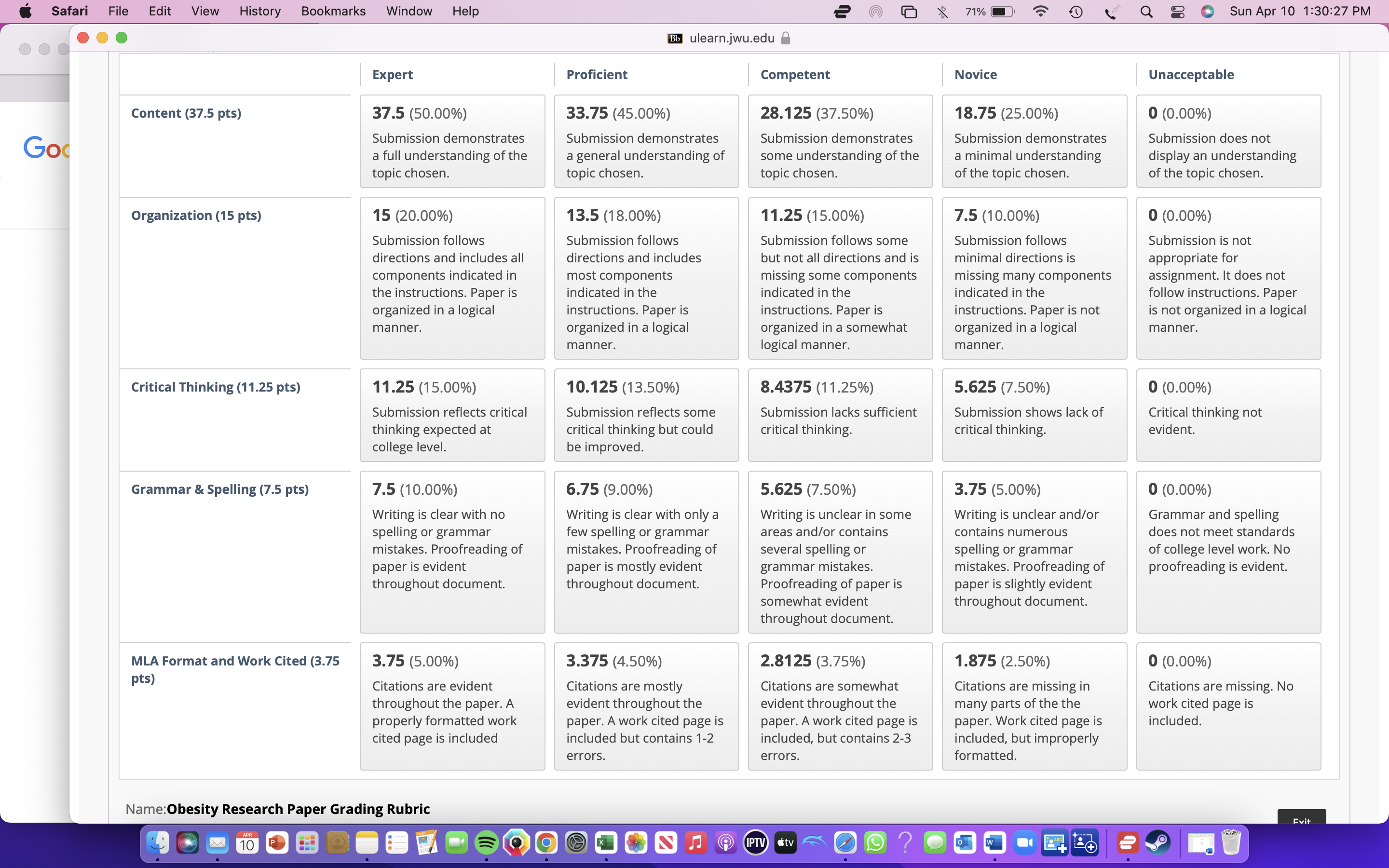Click the Bluetooth menu bar icon
The height and width of the screenshot is (868, 1389).
click(x=942, y=12)
